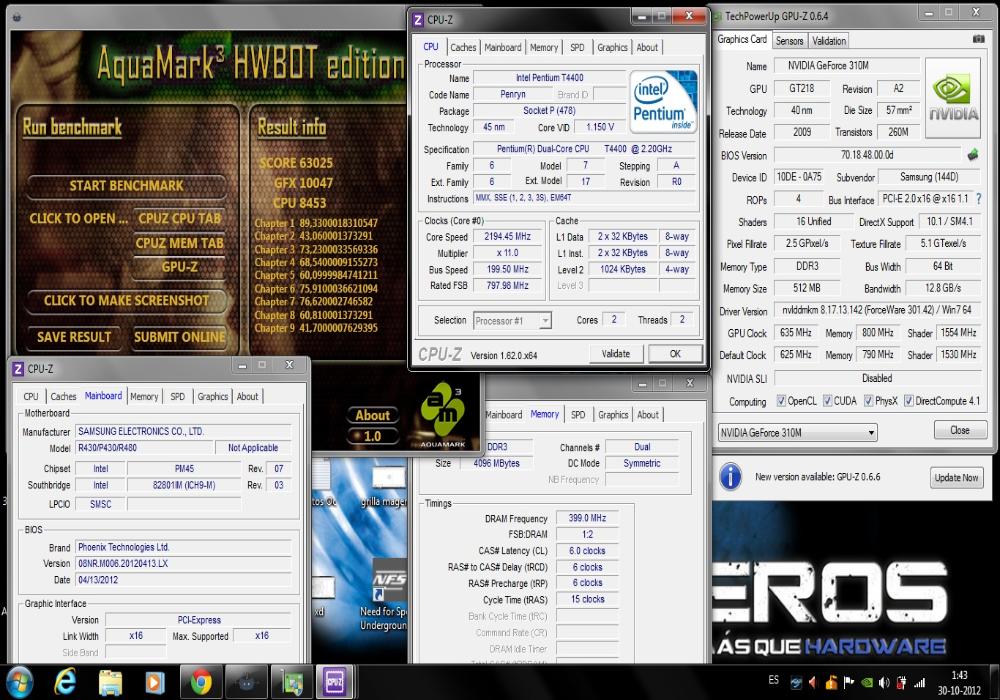Switch to the CPU-Z taskbar button
Image resolution: width=1000 pixels, height=700 pixels.
[x=335, y=683]
